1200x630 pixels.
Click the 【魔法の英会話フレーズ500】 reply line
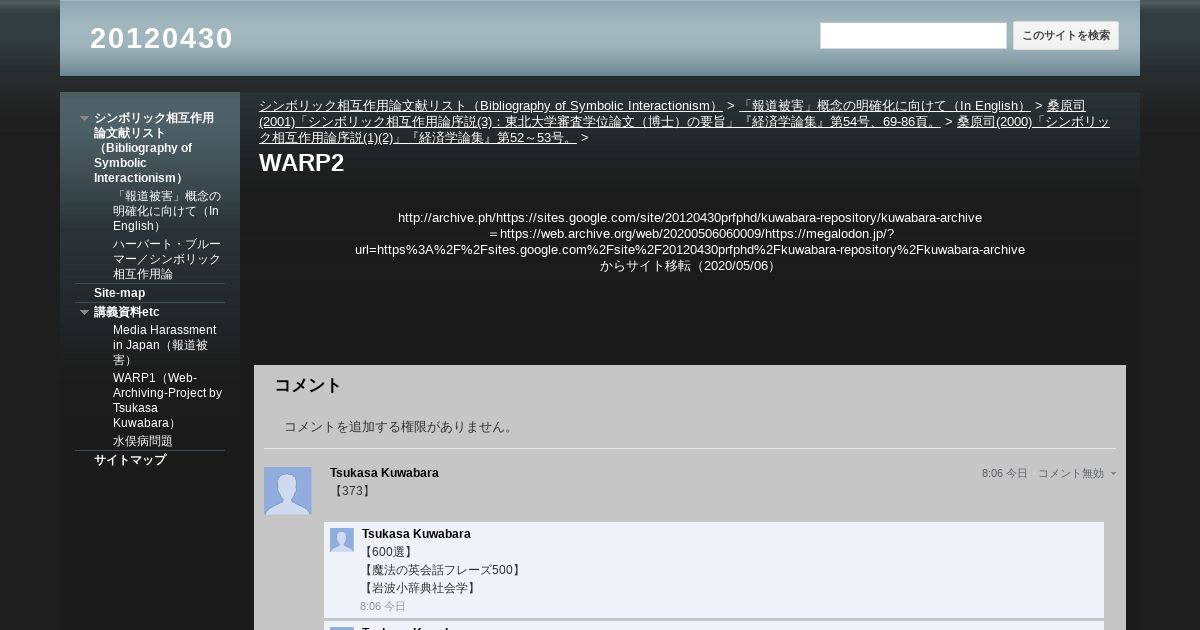[442, 570]
